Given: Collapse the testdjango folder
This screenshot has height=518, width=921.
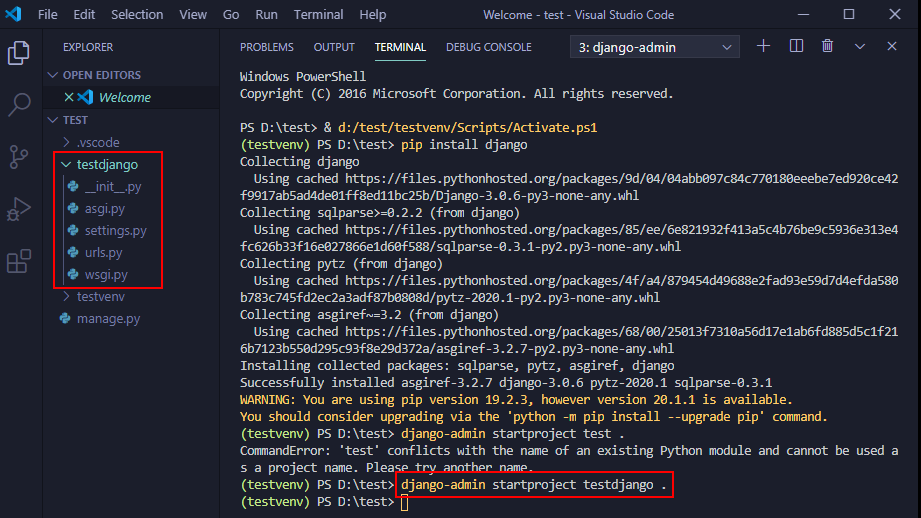Looking at the screenshot, I should point(66,164).
